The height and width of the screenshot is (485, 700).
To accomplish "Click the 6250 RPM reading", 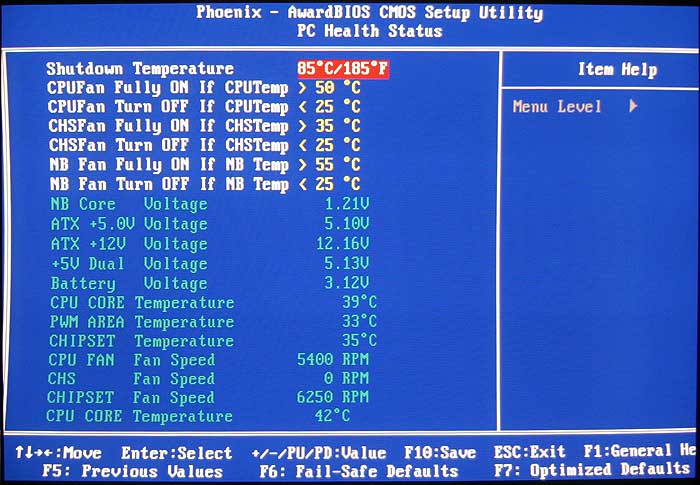I will click(333, 397).
